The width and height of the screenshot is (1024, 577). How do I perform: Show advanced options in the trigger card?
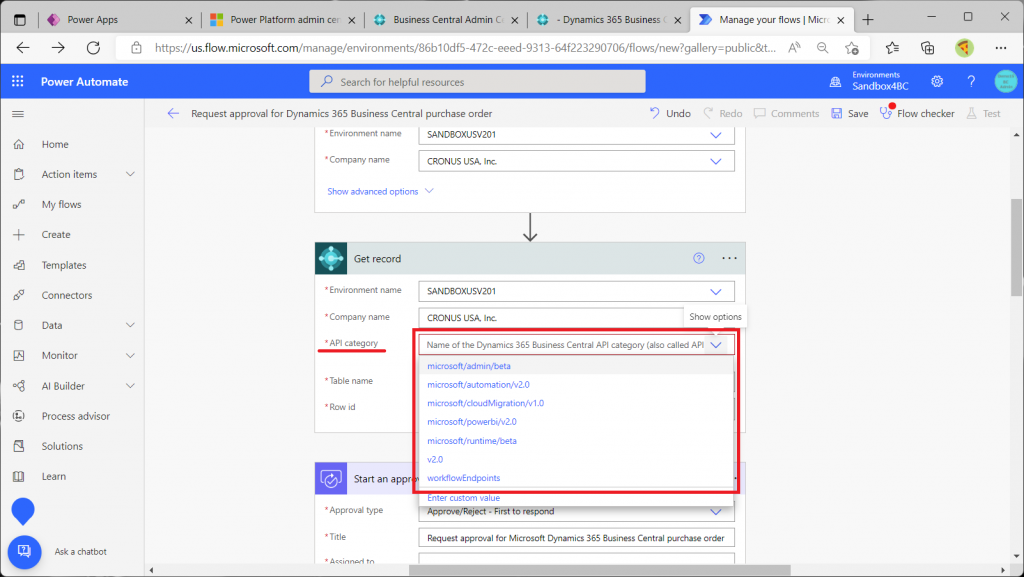point(380,191)
